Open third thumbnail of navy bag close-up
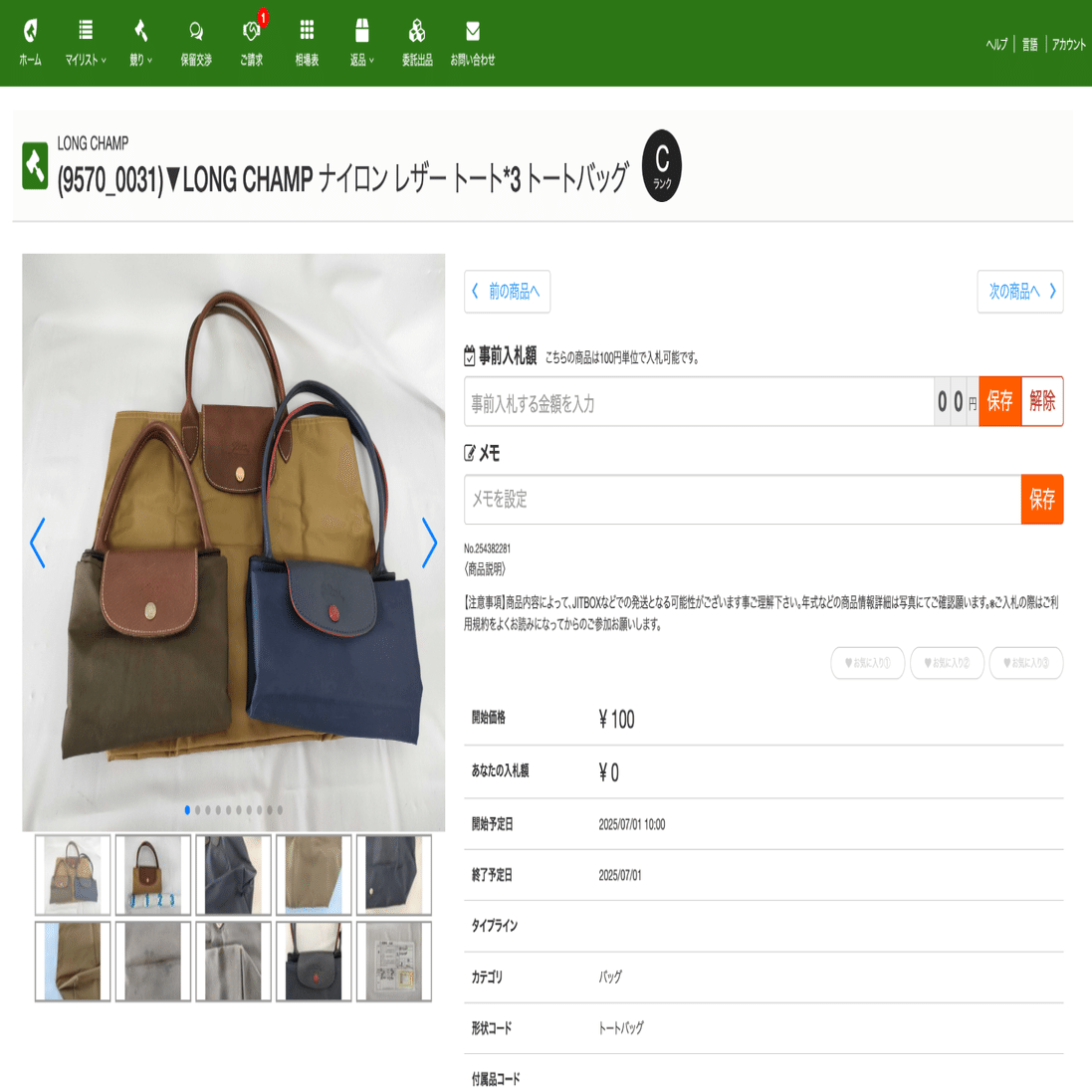Viewport: 1092px width, 1092px height. 233,875
